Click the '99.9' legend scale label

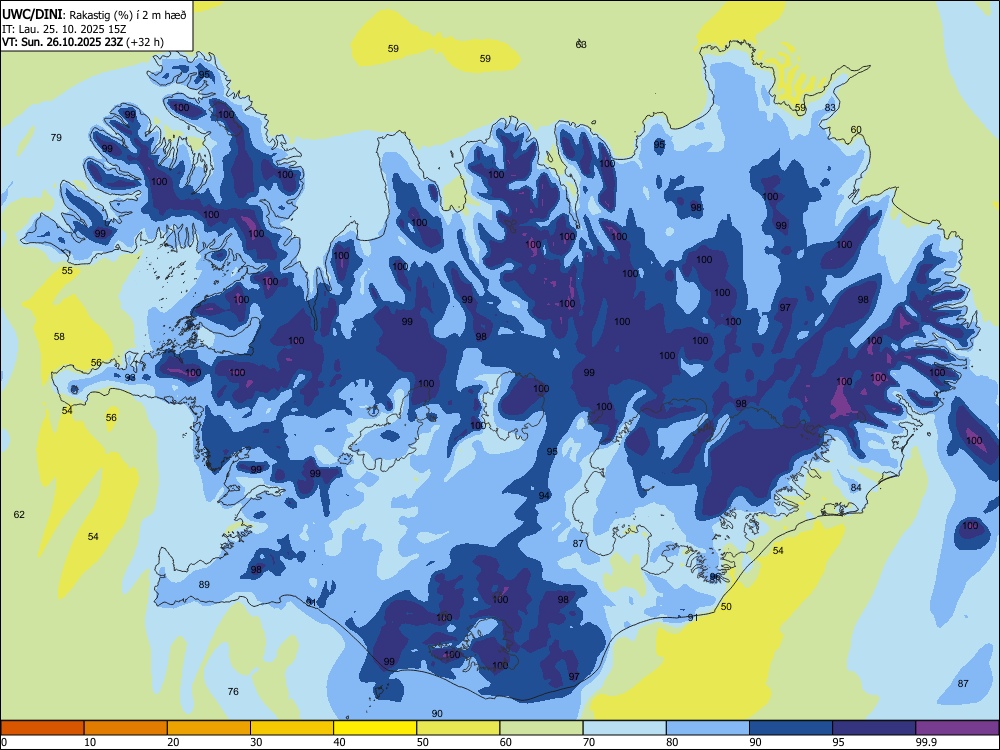pos(925,742)
